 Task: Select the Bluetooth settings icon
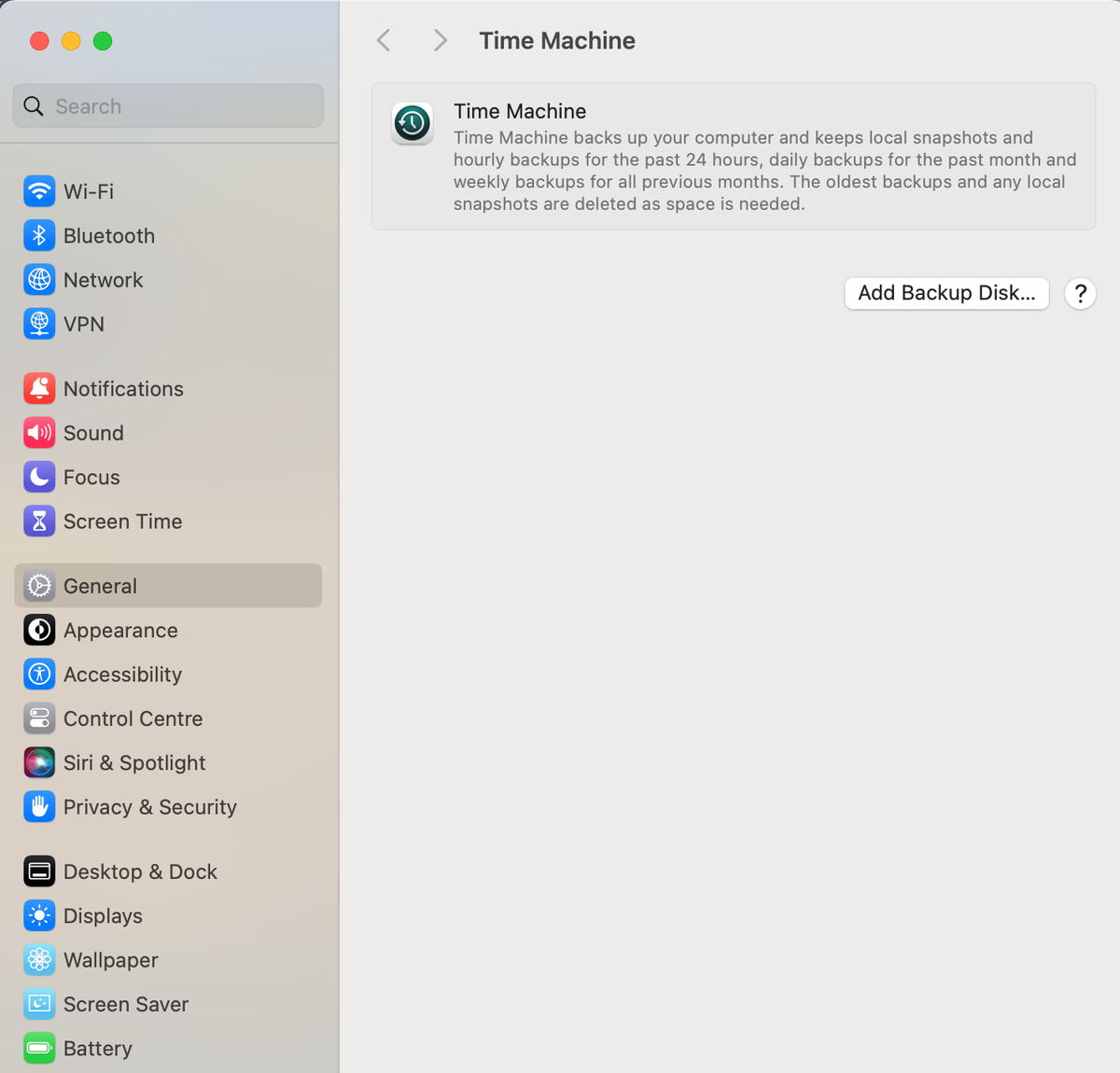pyautogui.click(x=39, y=235)
